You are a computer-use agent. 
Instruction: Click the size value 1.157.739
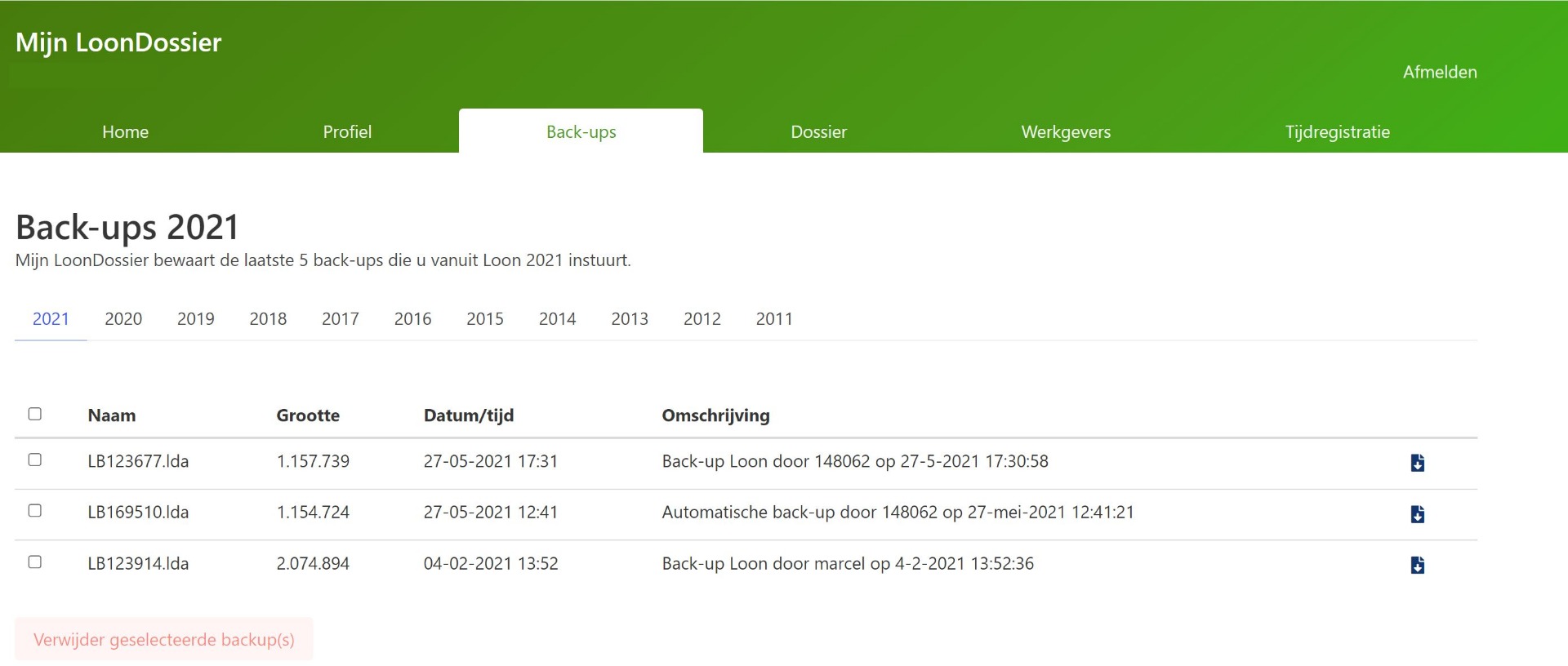pyautogui.click(x=313, y=461)
